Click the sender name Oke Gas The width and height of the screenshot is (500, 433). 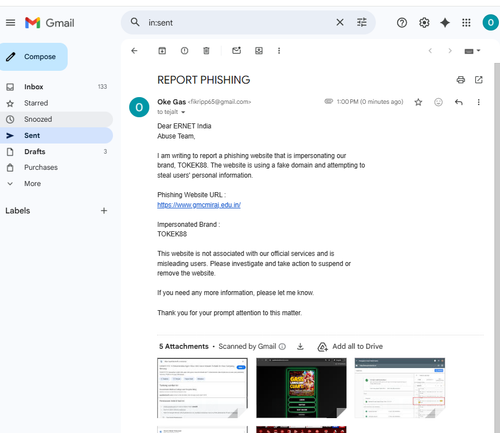(x=171, y=102)
